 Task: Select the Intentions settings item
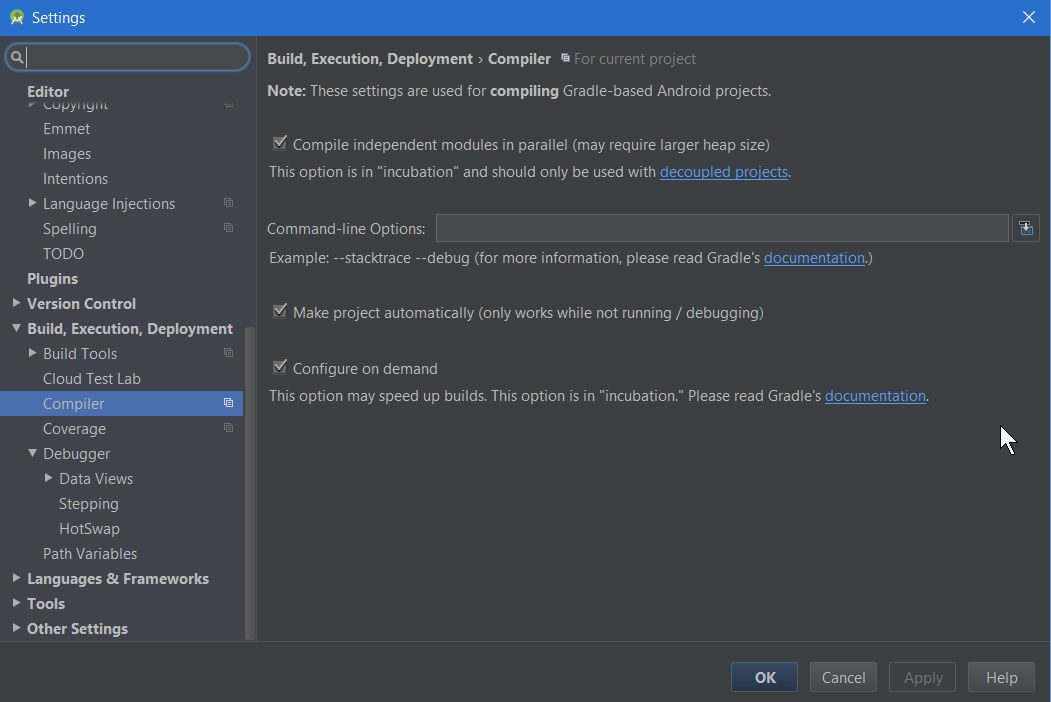coord(75,178)
